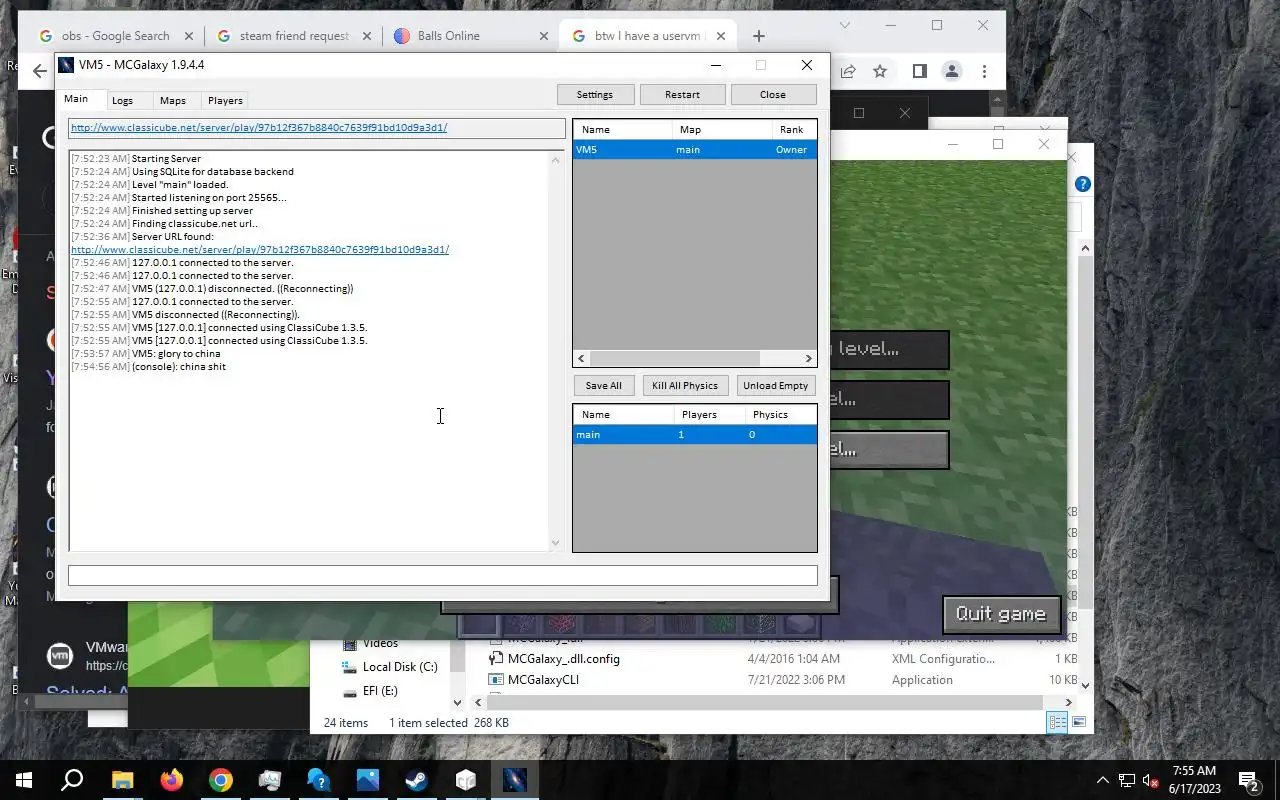The image size is (1280, 800).
Task: Open taskbar search magnifier
Action: [x=73, y=780]
